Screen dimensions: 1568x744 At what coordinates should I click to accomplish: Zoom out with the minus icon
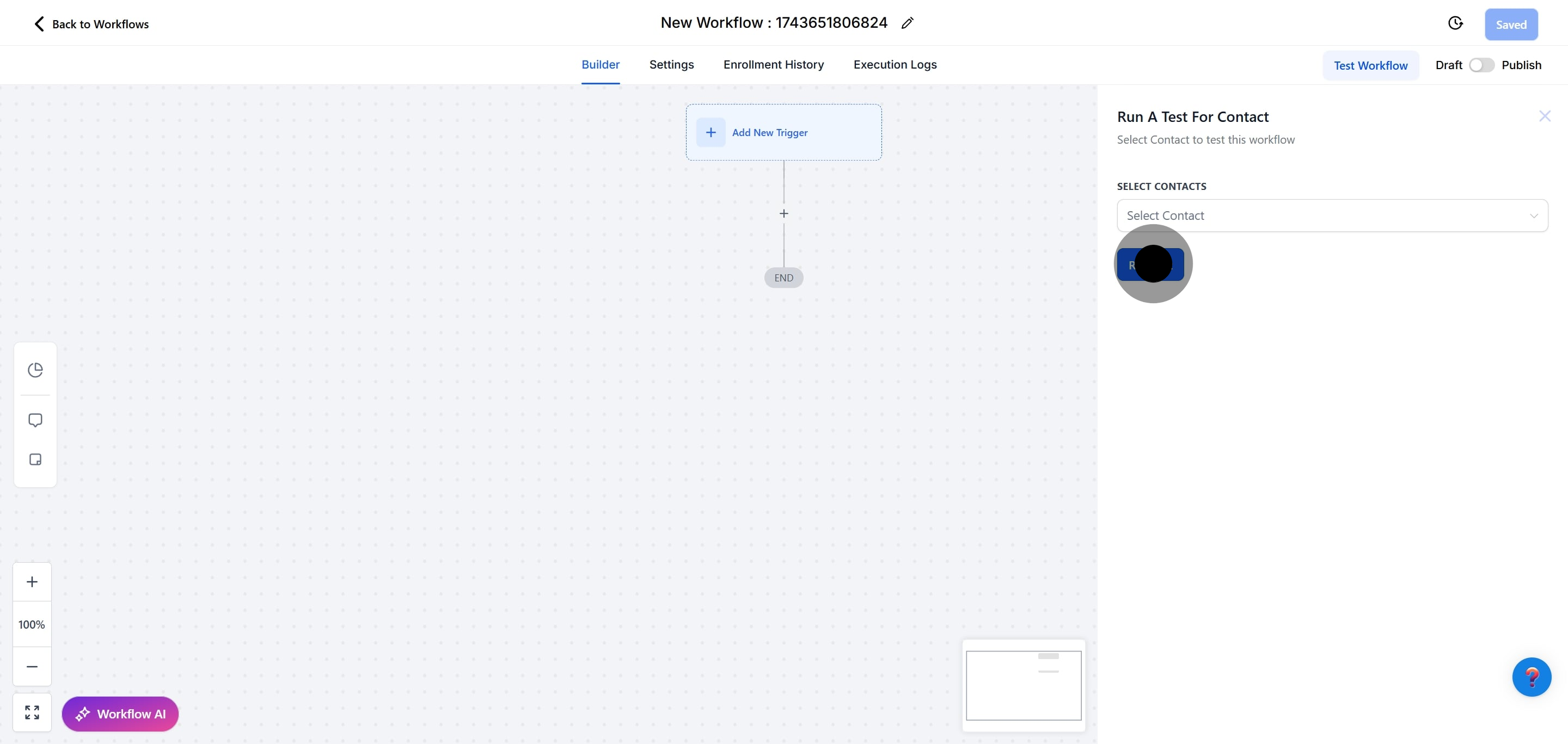32,667
